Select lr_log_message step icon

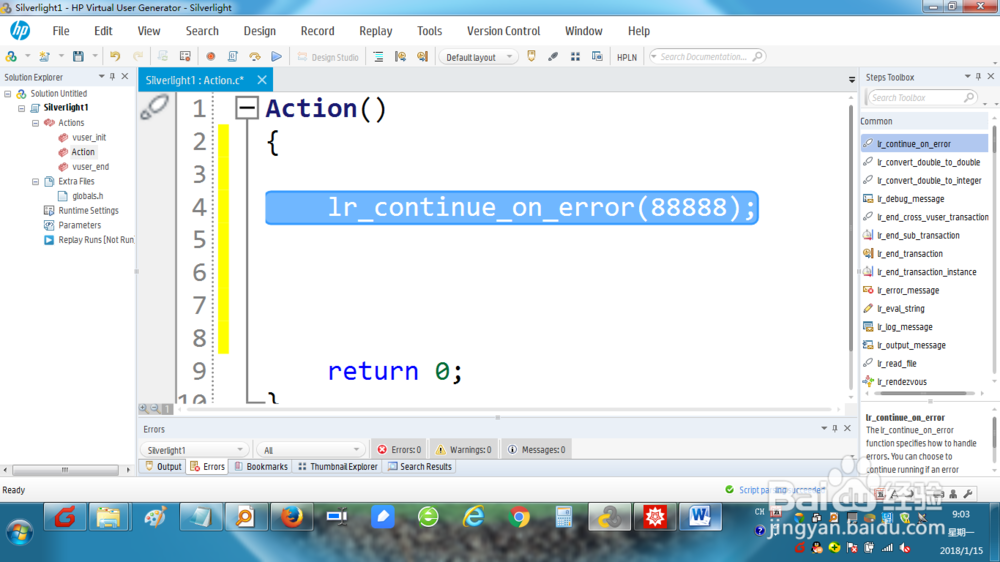click(868, 327)
